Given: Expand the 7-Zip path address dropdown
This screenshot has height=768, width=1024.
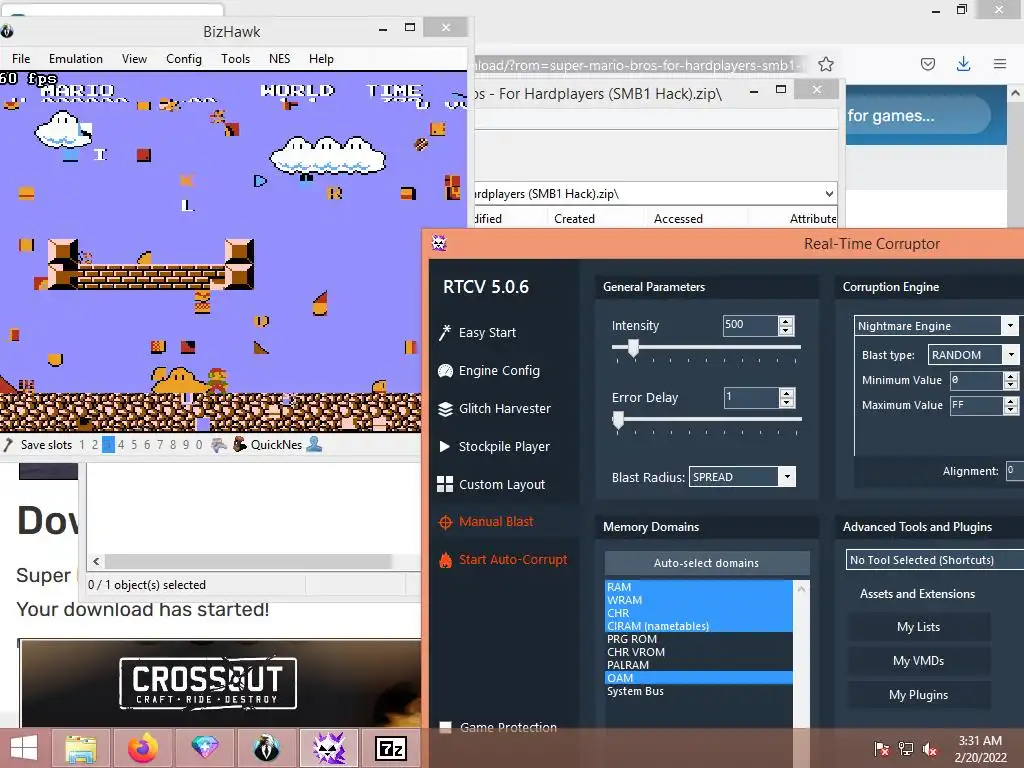Looking at the screenshot, I should click(x=829, y=193).
